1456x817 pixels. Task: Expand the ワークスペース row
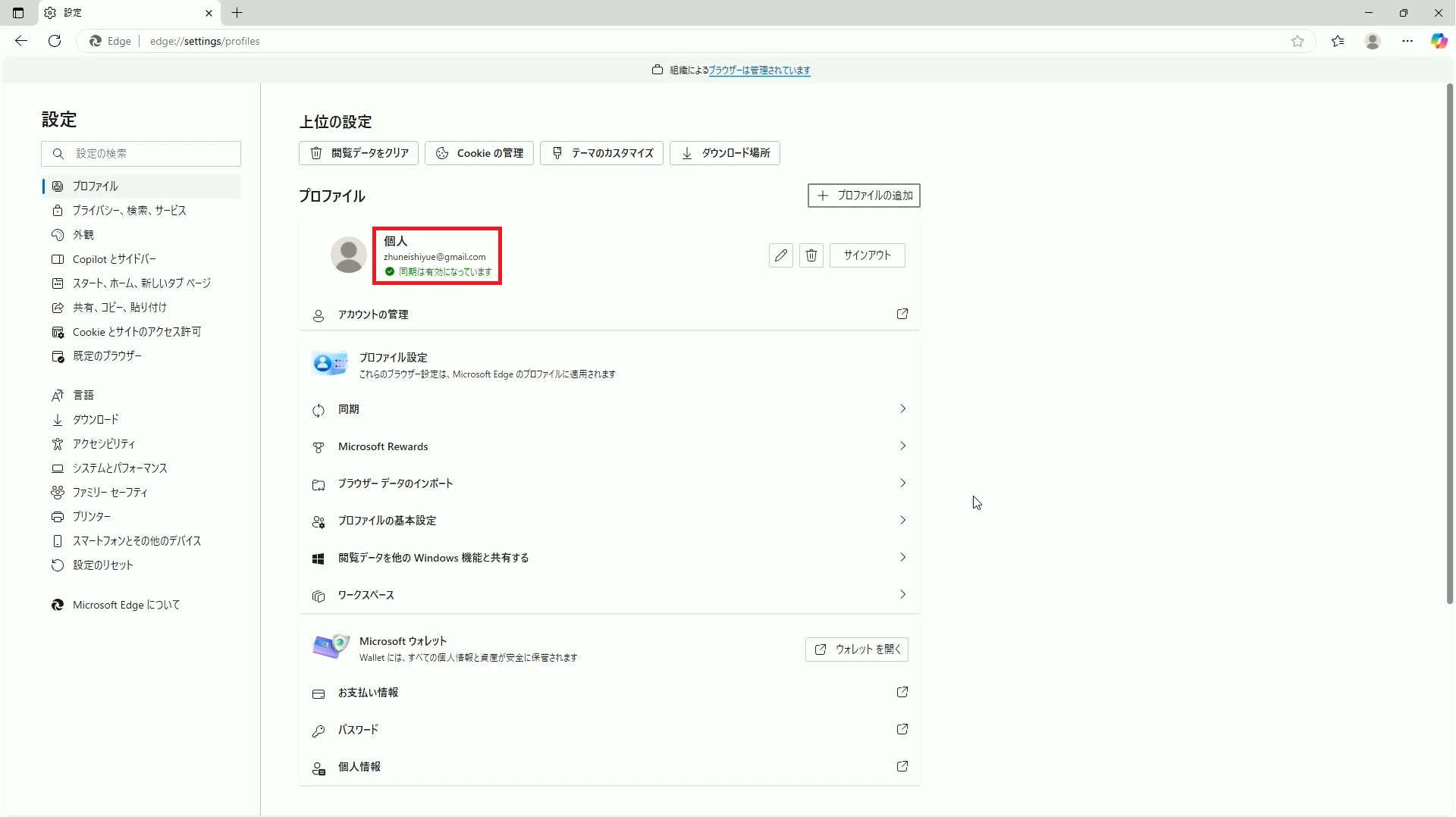click(x=609, y=595)
